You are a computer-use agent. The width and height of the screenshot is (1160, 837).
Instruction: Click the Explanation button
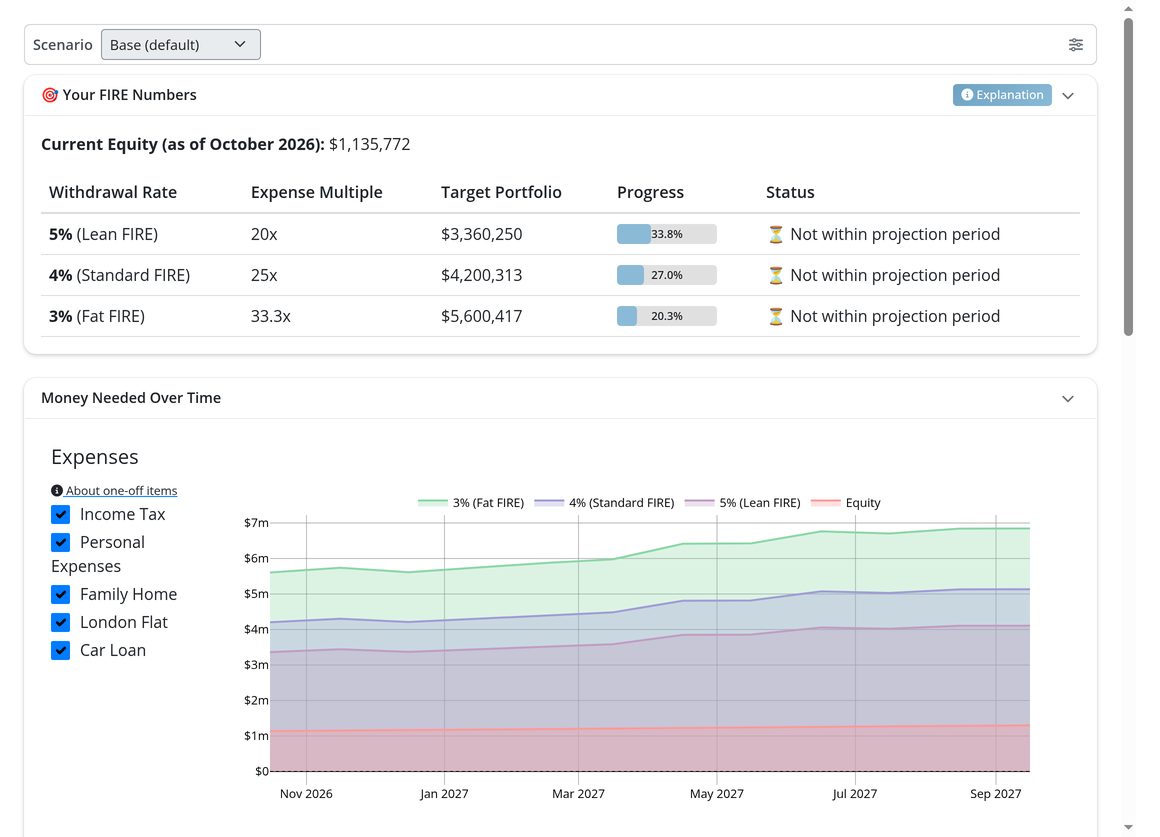point(1002,95)
